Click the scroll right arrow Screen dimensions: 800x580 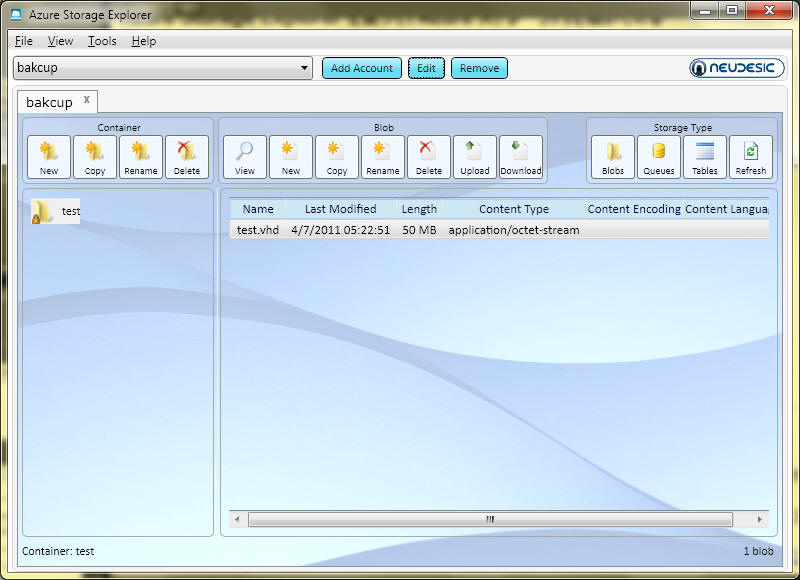click(760, 519)
